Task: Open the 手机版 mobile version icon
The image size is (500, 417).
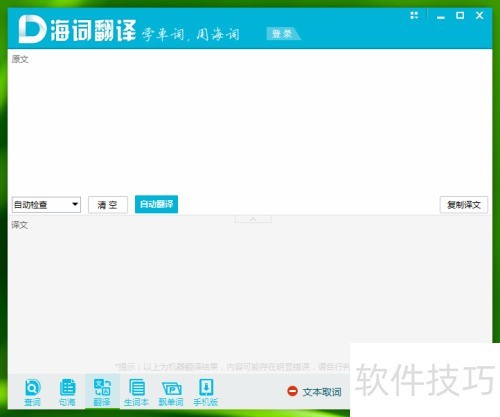Action: [206, 392]
